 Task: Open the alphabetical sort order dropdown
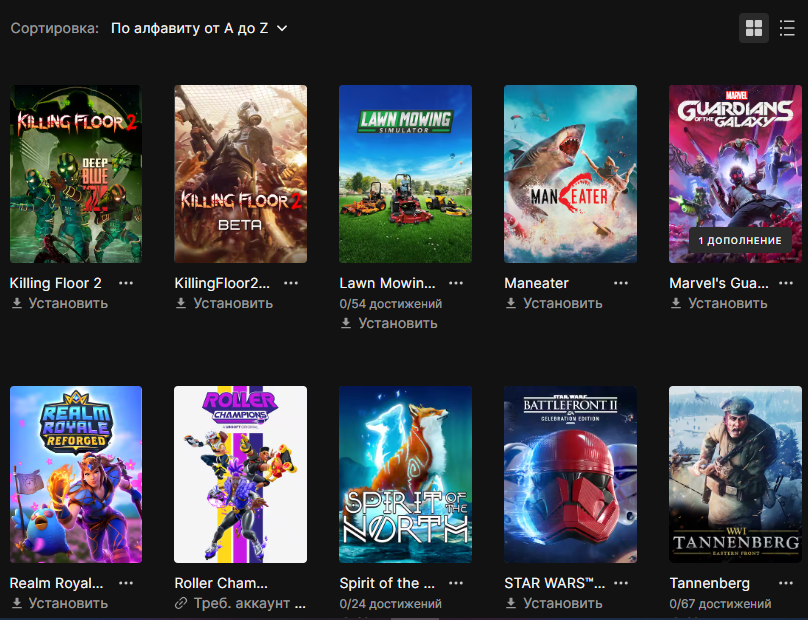[x=199, y=28]
